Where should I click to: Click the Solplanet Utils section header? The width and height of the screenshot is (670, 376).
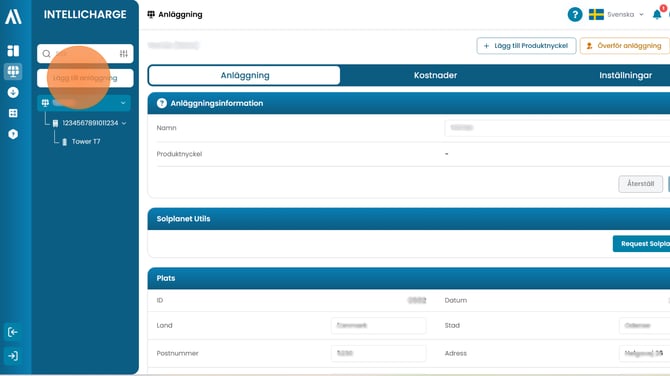pos(408,219)
